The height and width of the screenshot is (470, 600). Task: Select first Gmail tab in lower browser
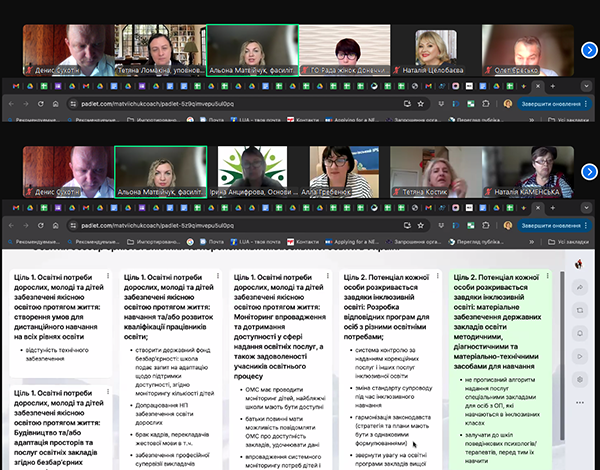point(16,208)
